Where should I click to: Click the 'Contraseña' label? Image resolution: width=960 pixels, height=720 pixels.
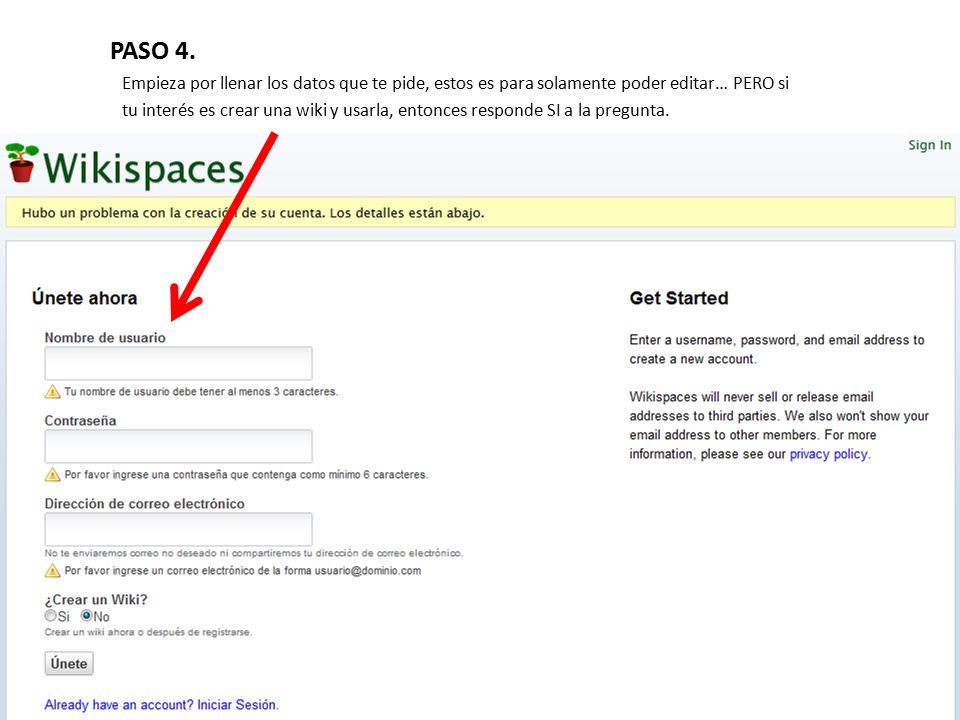pyautogui.click(x=80, y=421)
